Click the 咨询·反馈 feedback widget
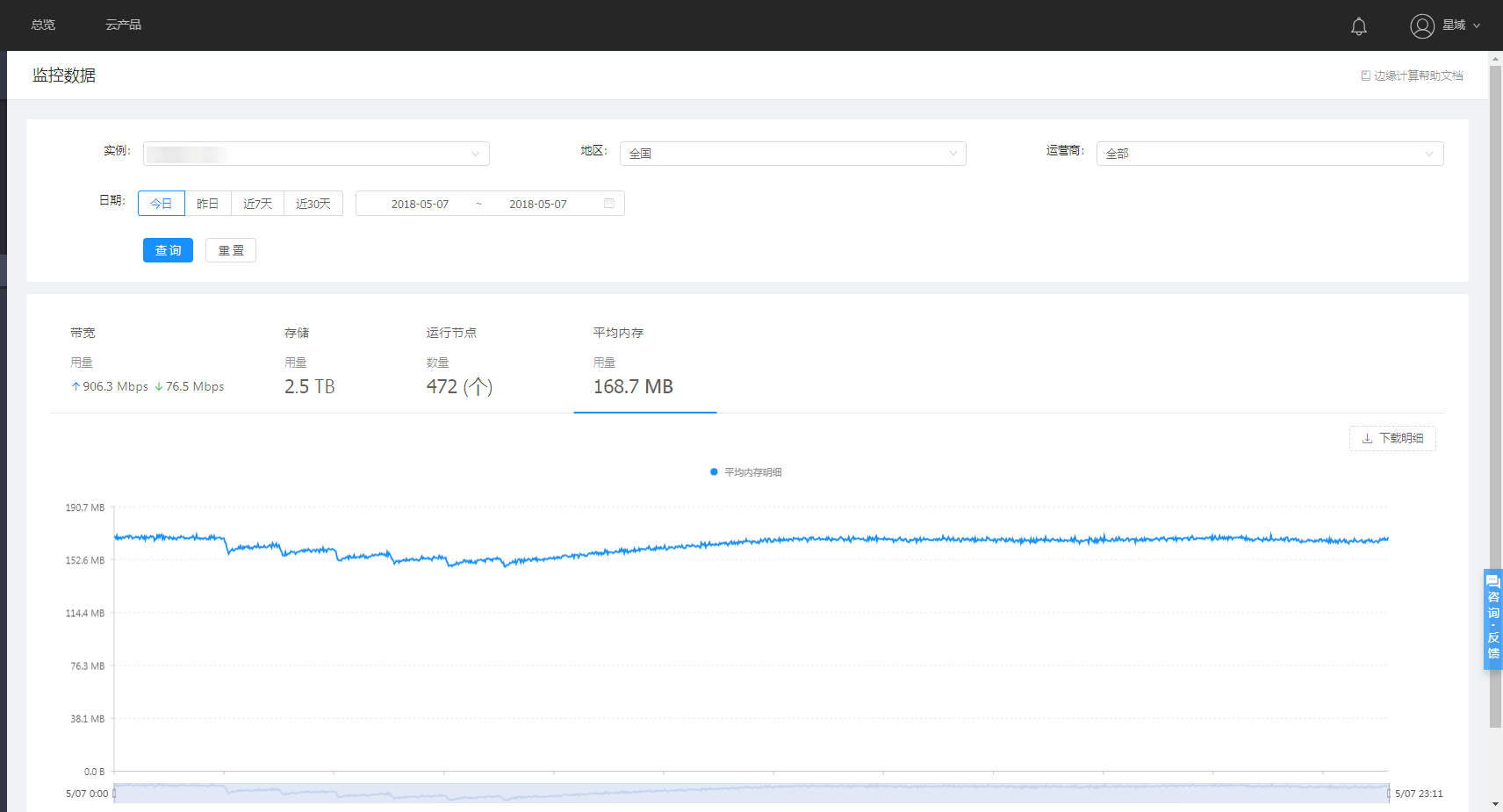1503x812 pixels. [x=1492, y=619]
